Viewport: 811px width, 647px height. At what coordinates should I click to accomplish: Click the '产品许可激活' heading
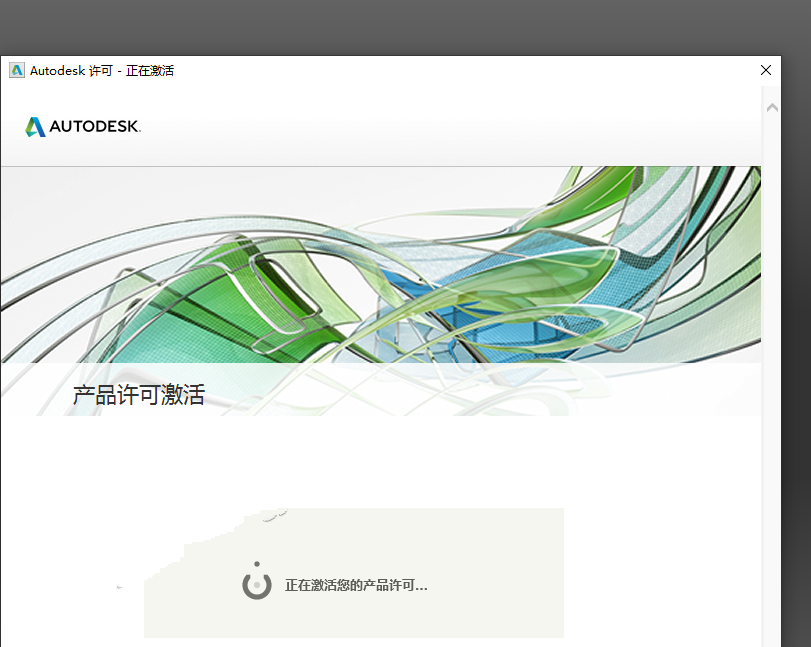[139, 395]
